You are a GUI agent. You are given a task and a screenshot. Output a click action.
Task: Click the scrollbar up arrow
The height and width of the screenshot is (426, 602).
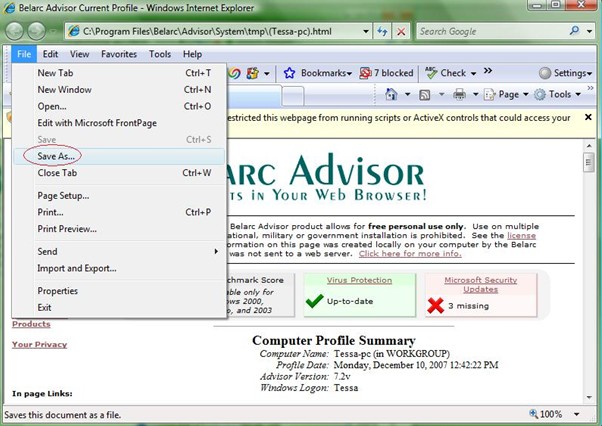[589, 145]
